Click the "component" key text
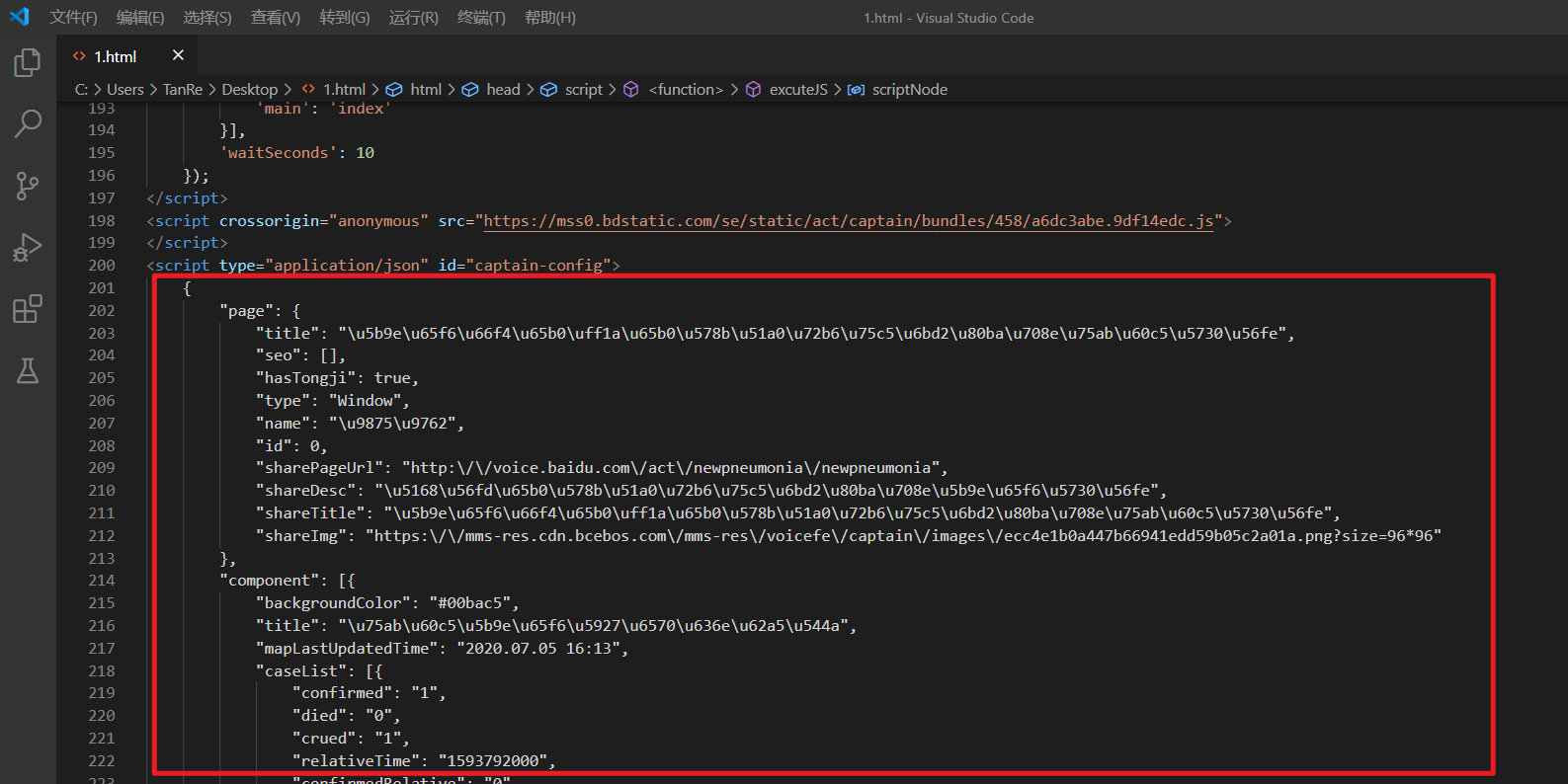This screenshot has width=1568, height=784. 270,580
